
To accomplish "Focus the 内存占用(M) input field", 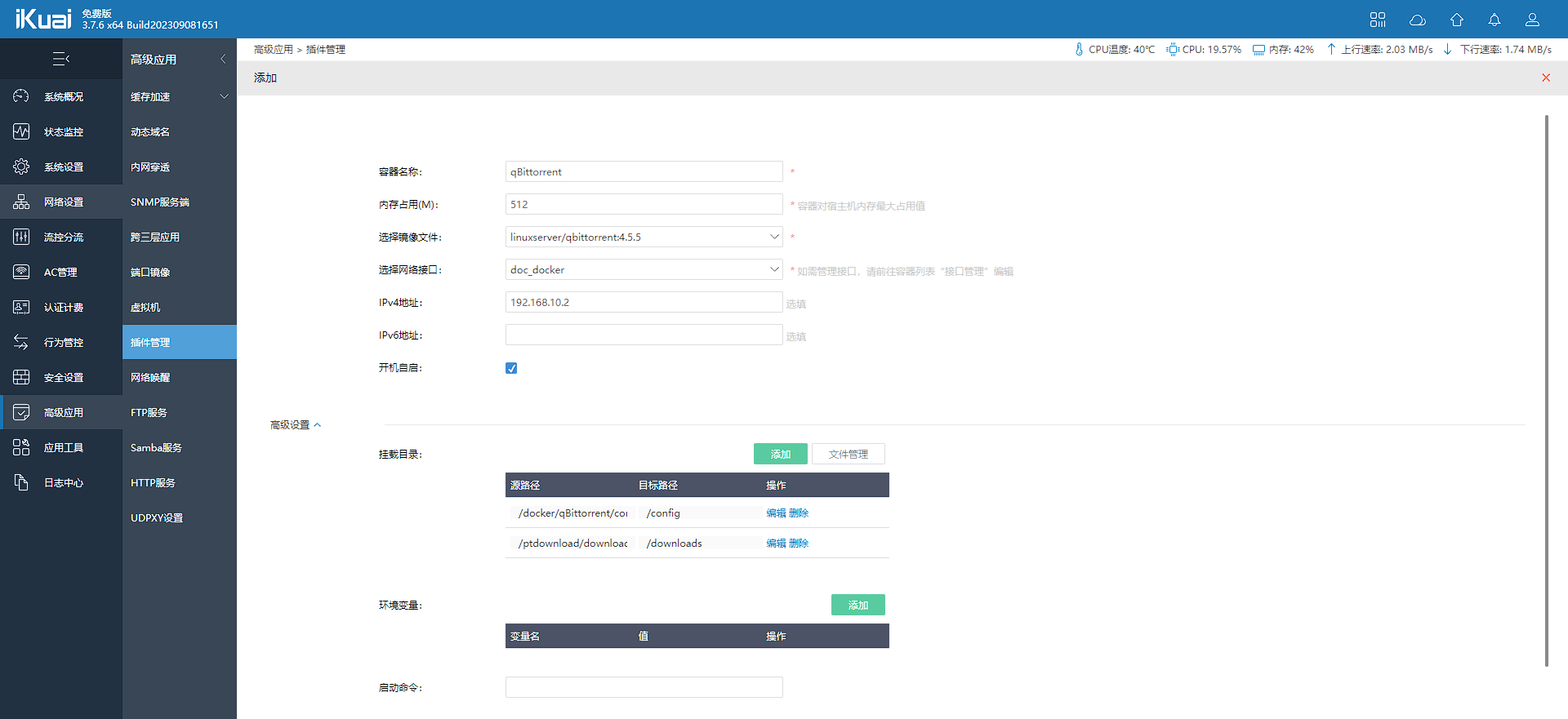I will click(644, 204).
